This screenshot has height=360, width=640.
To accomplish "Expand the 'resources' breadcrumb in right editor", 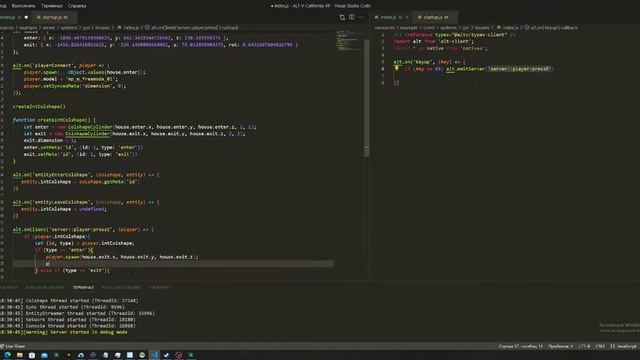I will [x=384, y=28].
